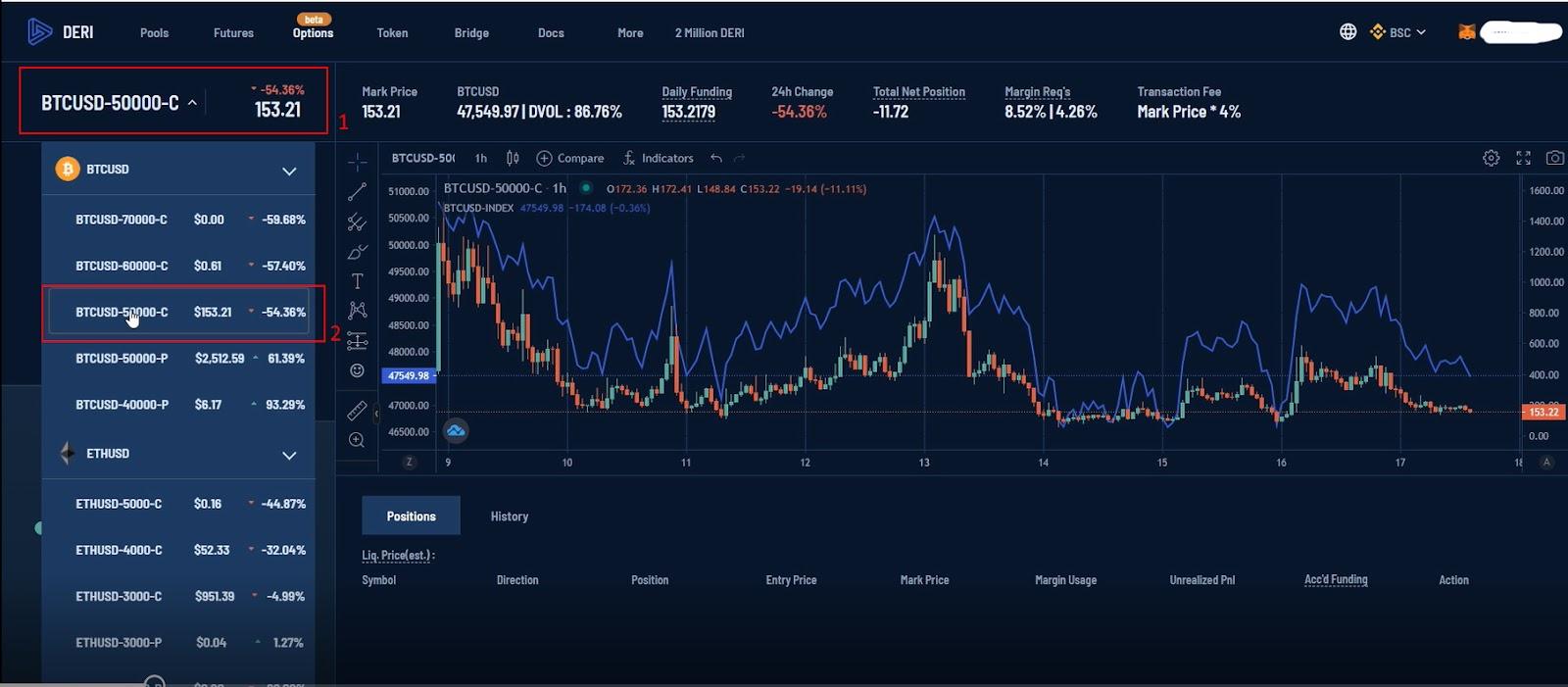This screenshot has height=687, width=1568.
Task: Select the prediction and measurement tool
Action: (357, 341)
